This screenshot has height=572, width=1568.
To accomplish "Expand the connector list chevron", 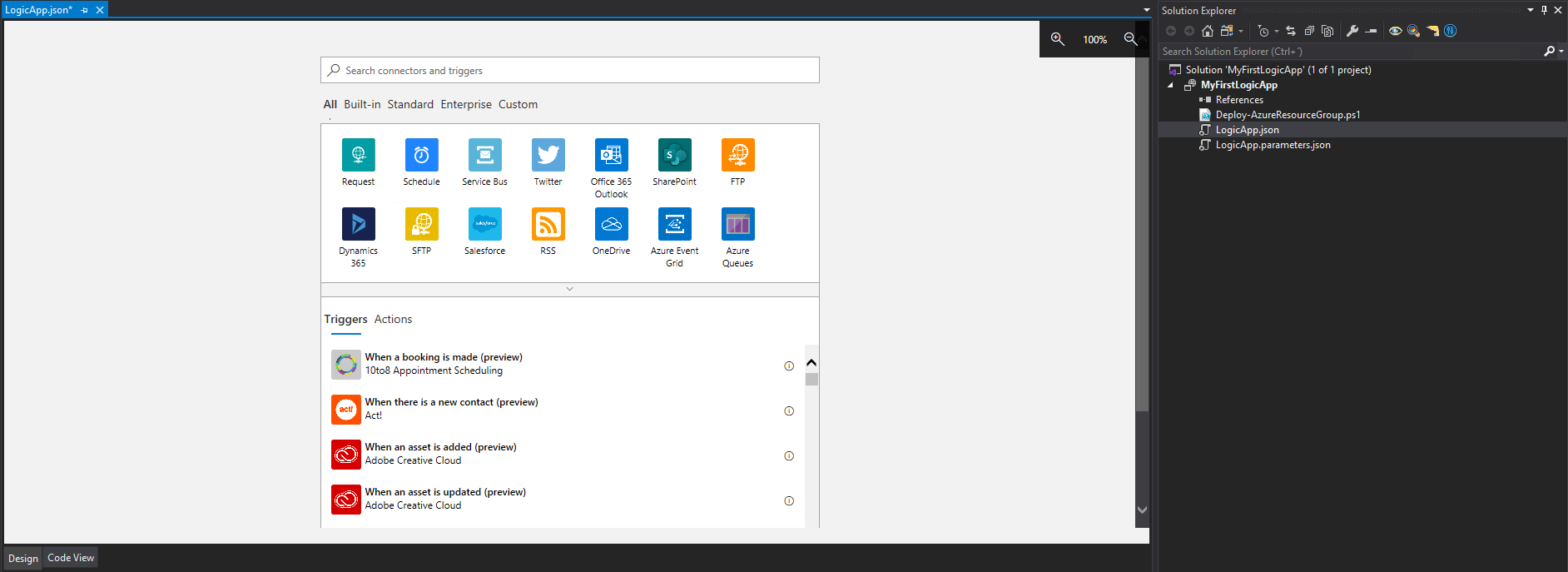I will 569,289.
